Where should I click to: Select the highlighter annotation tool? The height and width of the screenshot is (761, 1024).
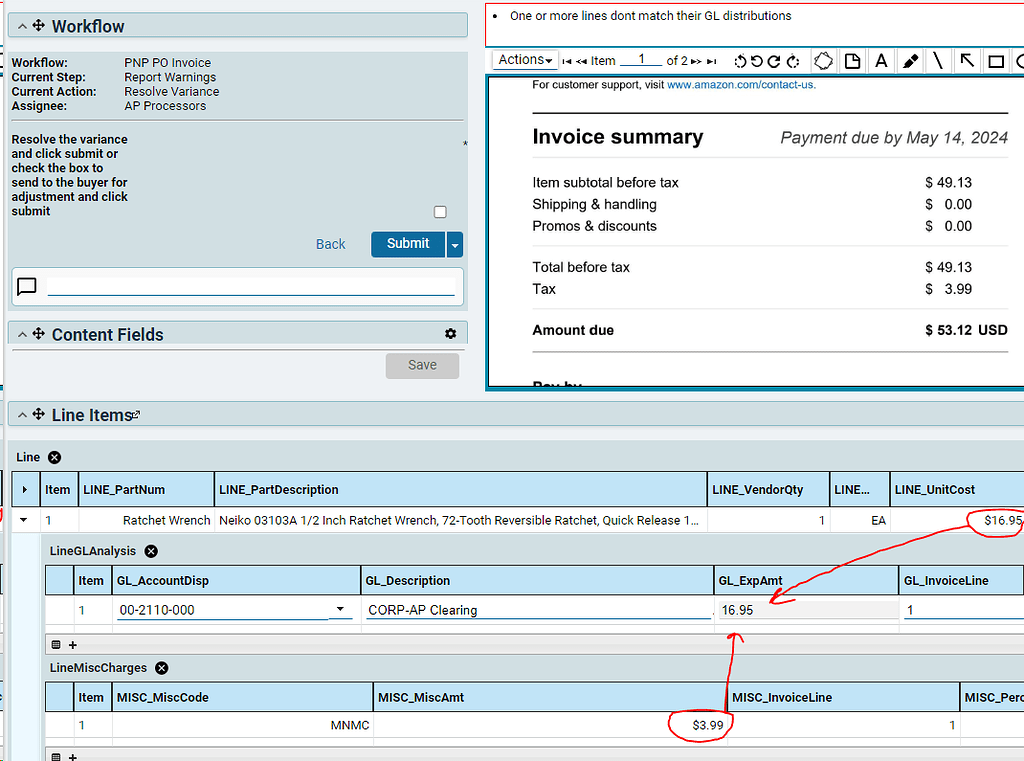pyautogui.click(x=910, y=61)
